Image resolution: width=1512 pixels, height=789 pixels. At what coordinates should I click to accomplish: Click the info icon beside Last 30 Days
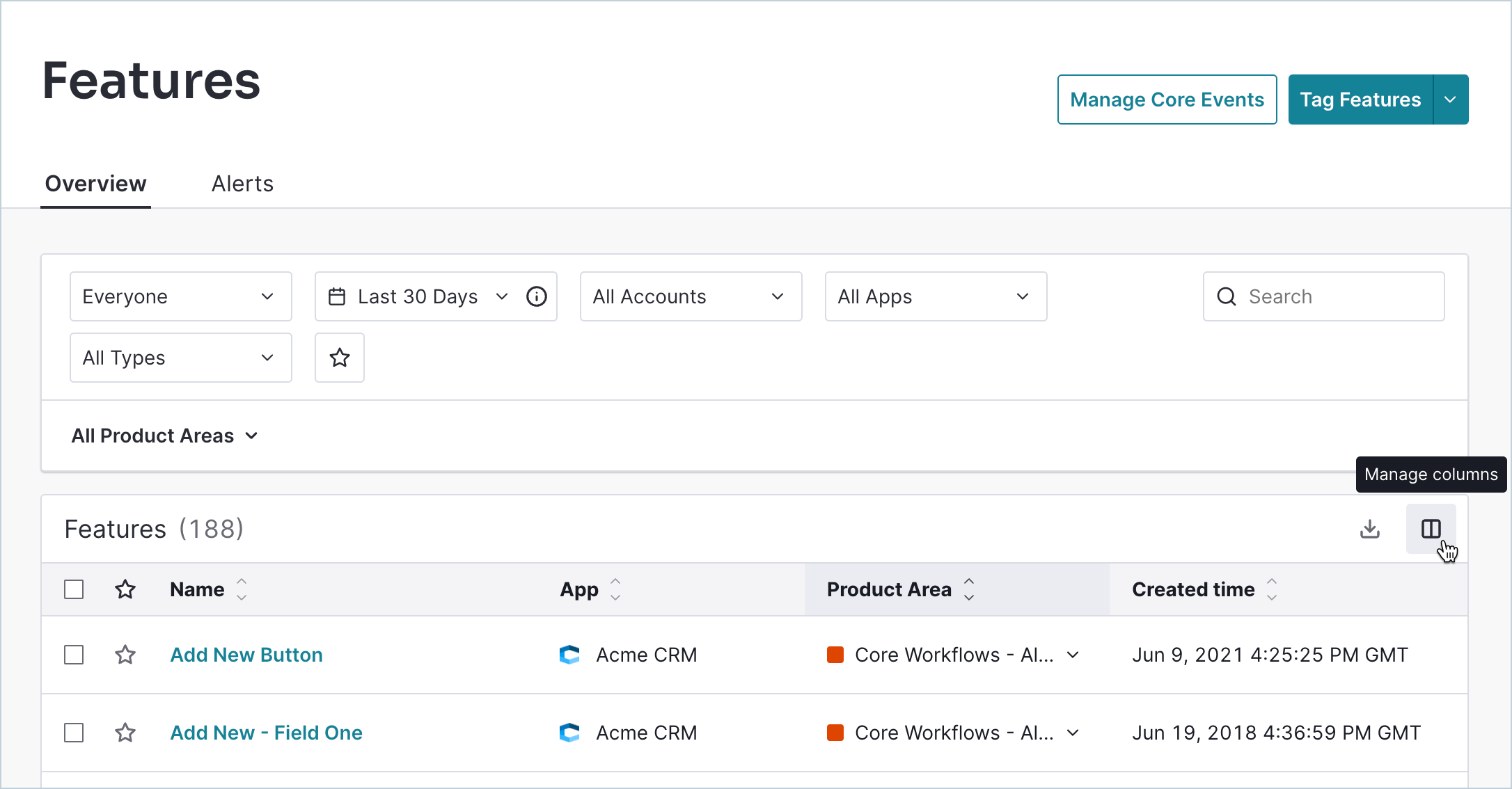pyautogui.click(x=536, y=296)
